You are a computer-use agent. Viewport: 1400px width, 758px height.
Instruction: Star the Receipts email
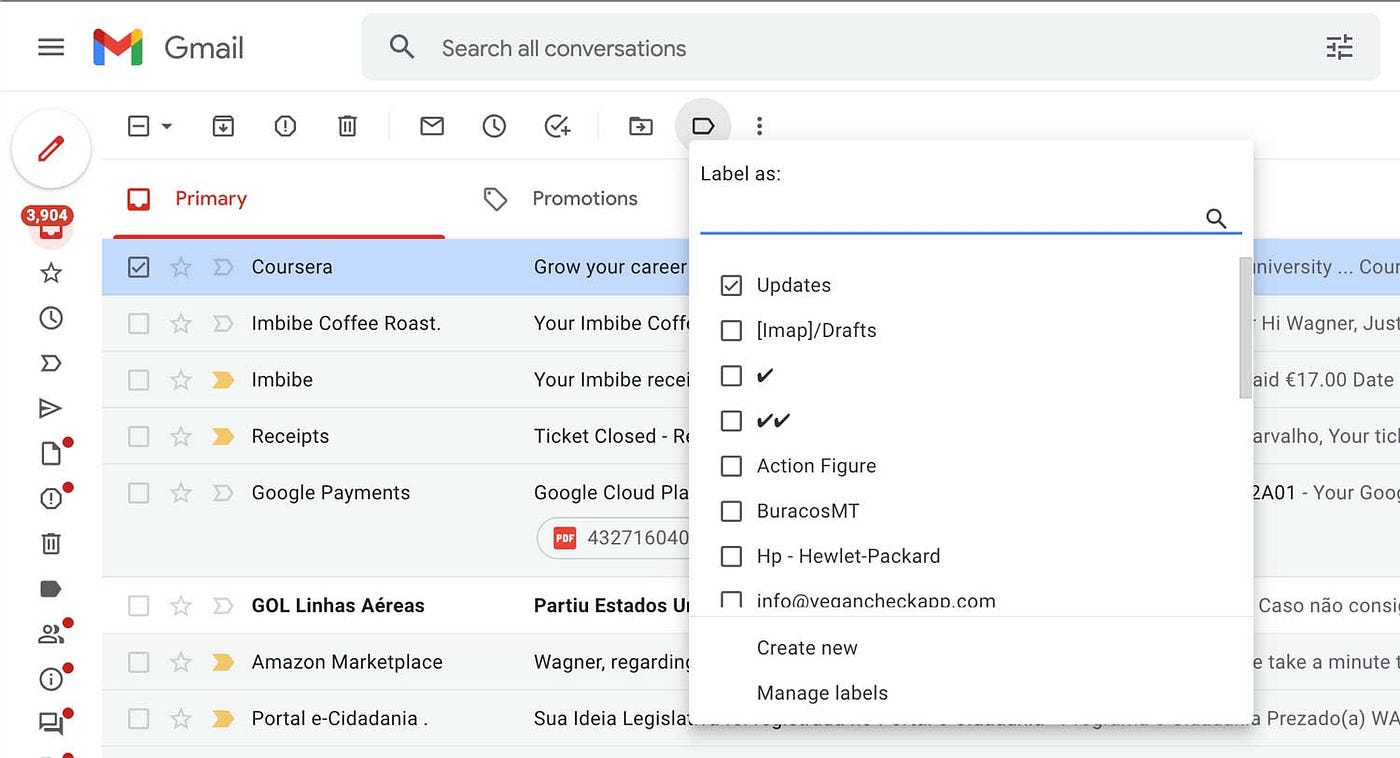180,436
